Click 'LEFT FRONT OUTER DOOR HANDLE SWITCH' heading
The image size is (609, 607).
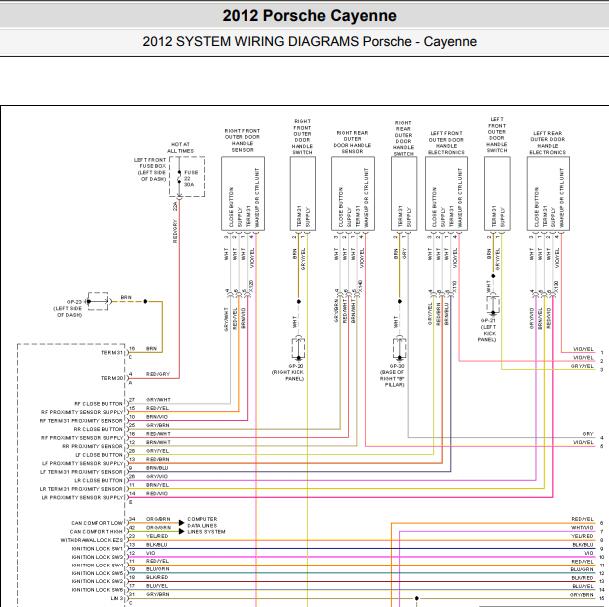tap(497, 135)
